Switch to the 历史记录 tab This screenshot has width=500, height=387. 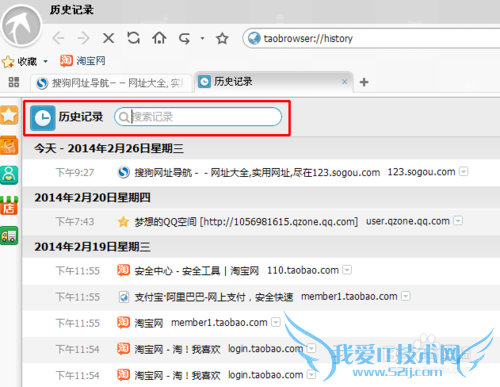point(272,82)
